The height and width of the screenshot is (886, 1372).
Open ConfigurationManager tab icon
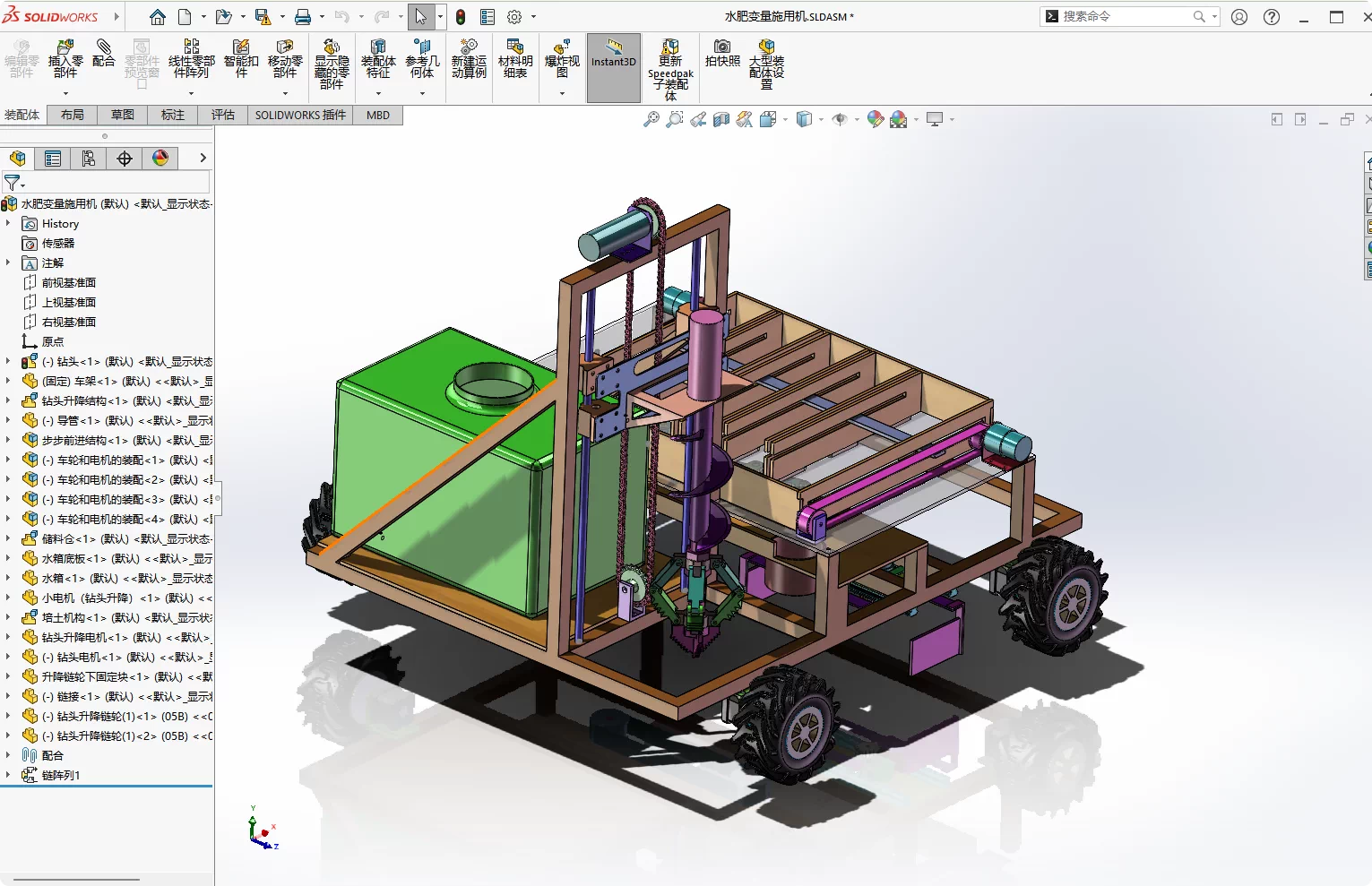tap(89, 159)
